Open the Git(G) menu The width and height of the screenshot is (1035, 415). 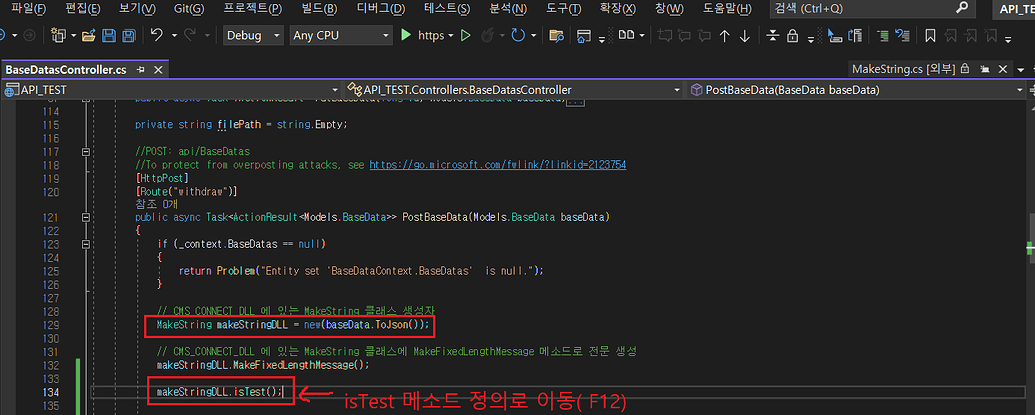[x=189, y=9]
